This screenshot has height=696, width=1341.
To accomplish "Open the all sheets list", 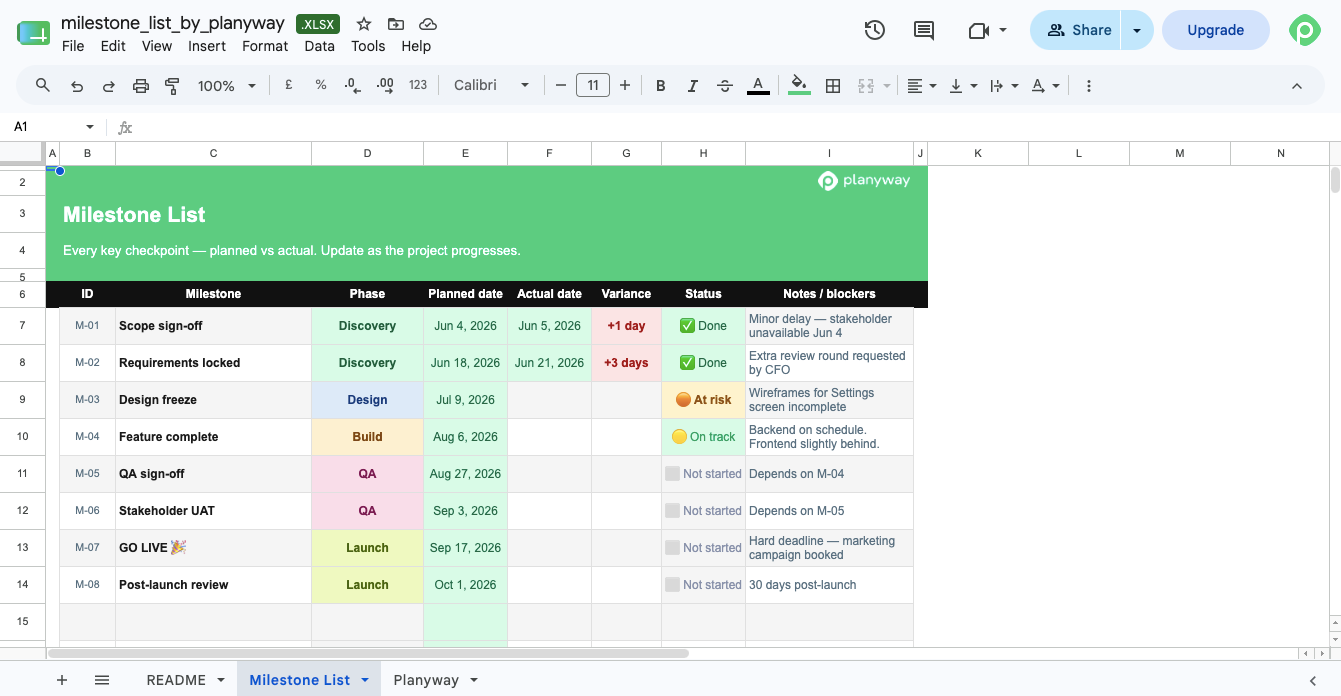I will (x=102, y=680).
